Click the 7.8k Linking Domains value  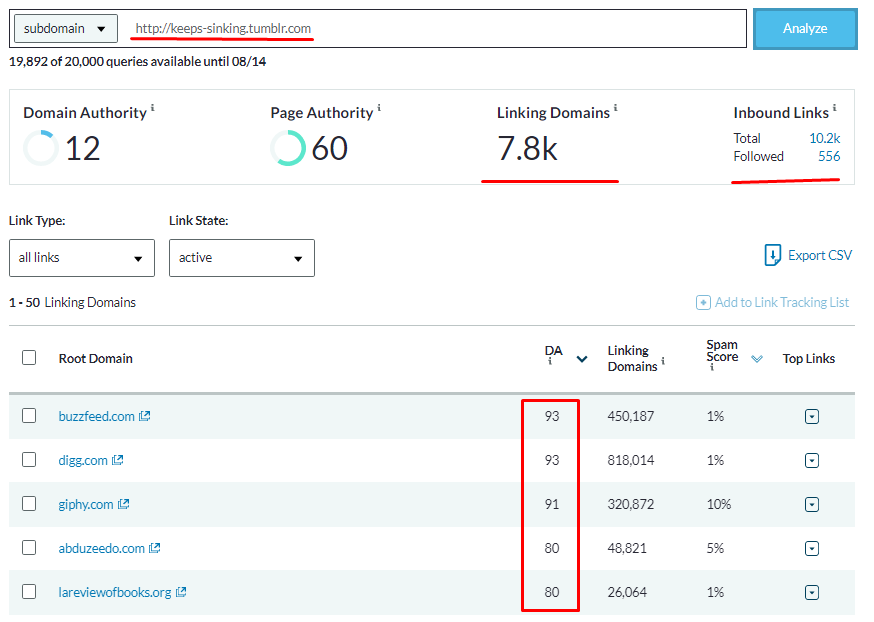527,148
